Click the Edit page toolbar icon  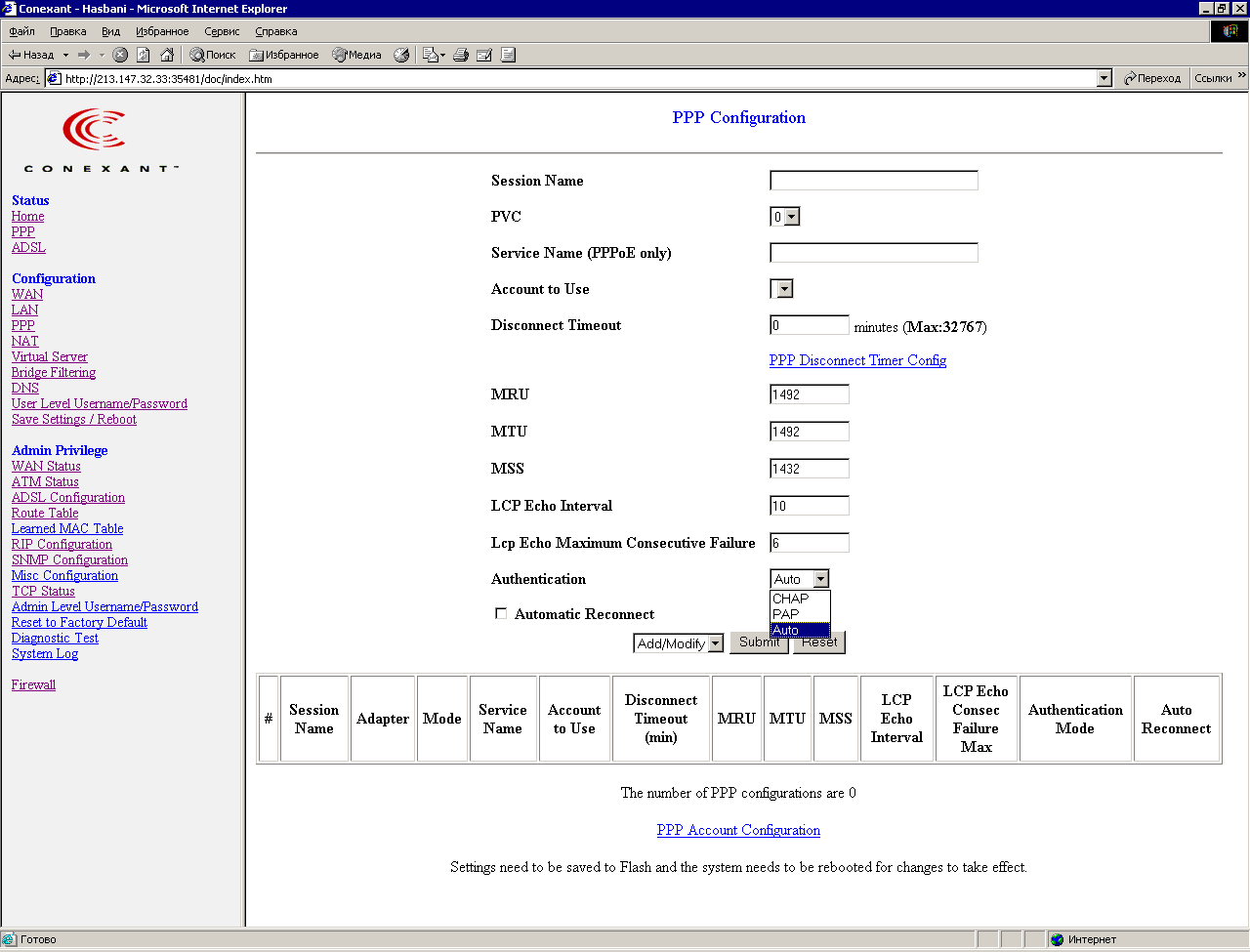click(484, 55)
